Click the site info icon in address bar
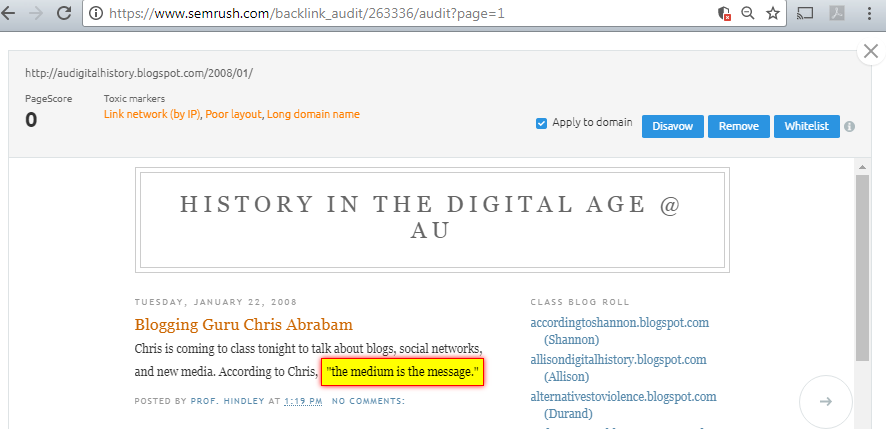This screenshot has height=429, width=886. tap(96, 14)
